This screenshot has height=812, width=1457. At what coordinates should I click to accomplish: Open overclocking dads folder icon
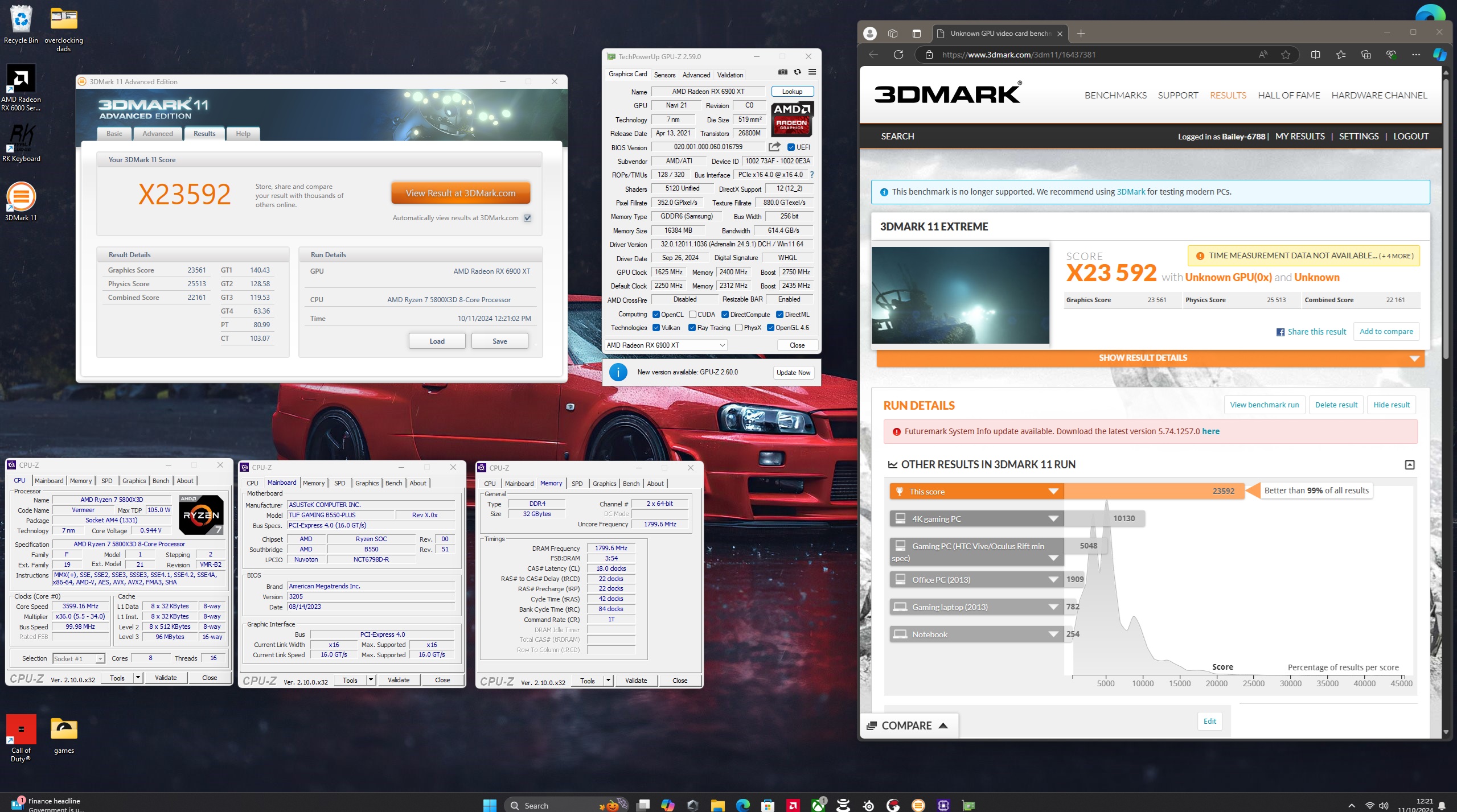[64, 28]
